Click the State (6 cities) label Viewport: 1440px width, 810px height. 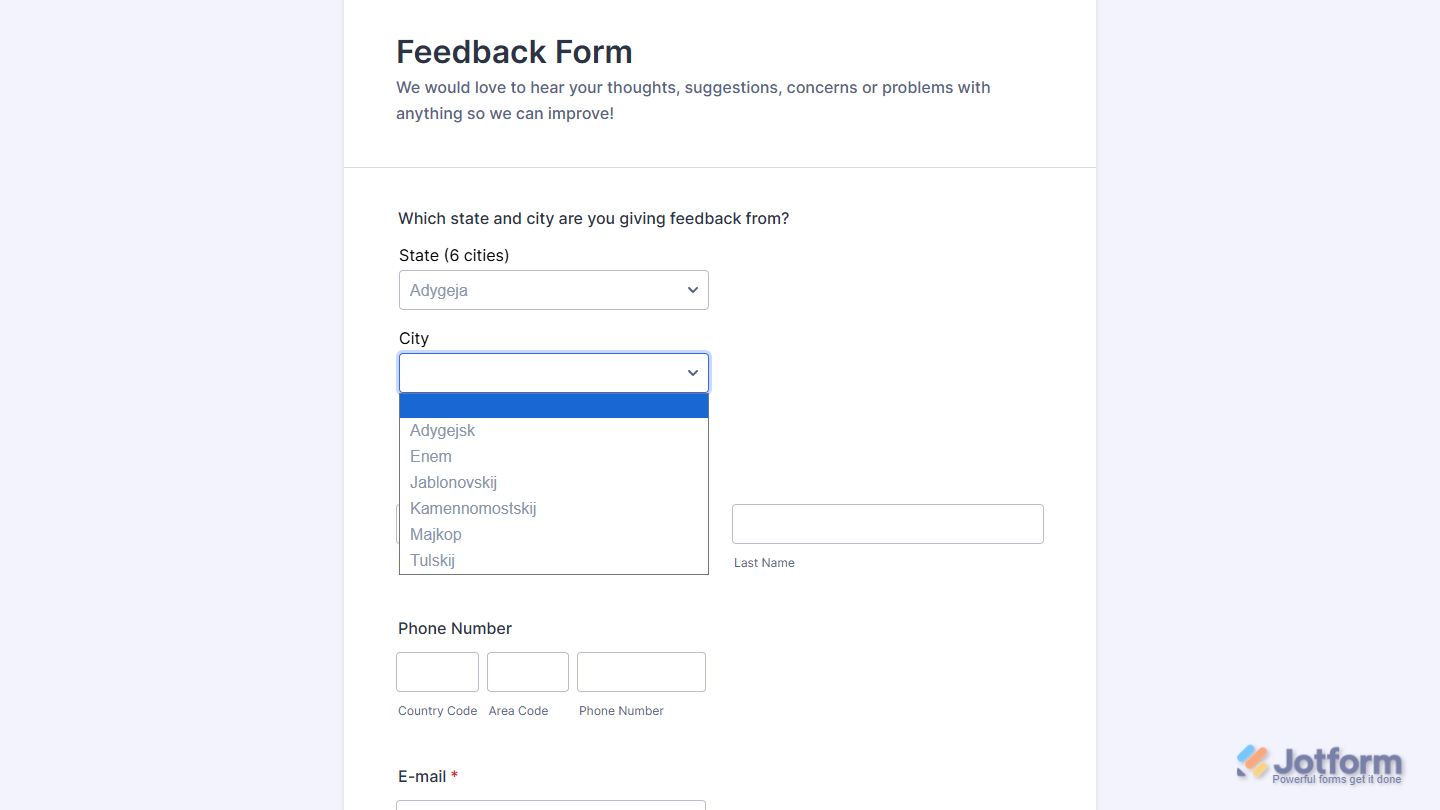click(454, 255)
